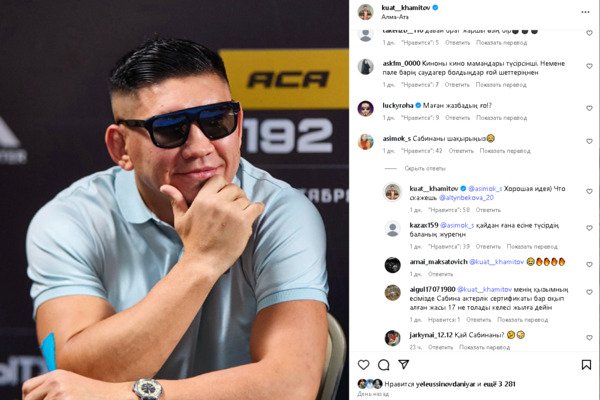
Task: Like the post with heart icon
Action: (x=363, y=364)
